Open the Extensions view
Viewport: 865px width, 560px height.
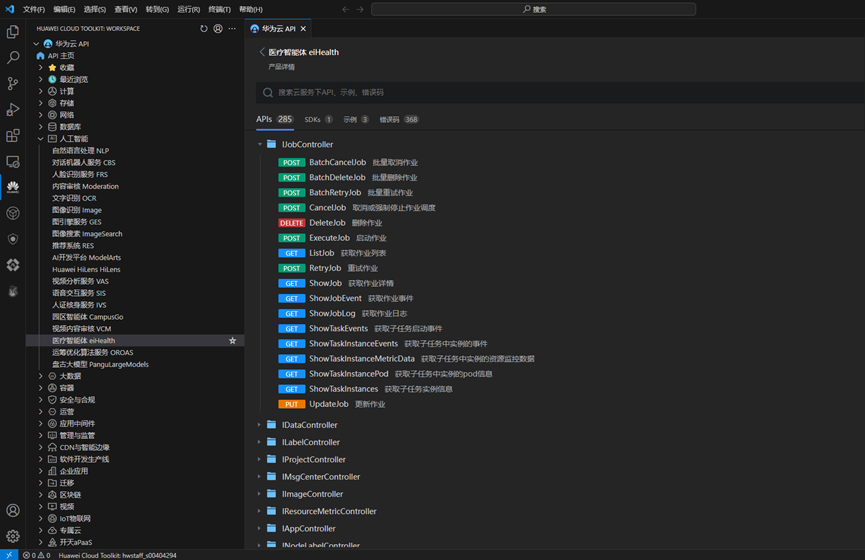click(x=13, y=135)
